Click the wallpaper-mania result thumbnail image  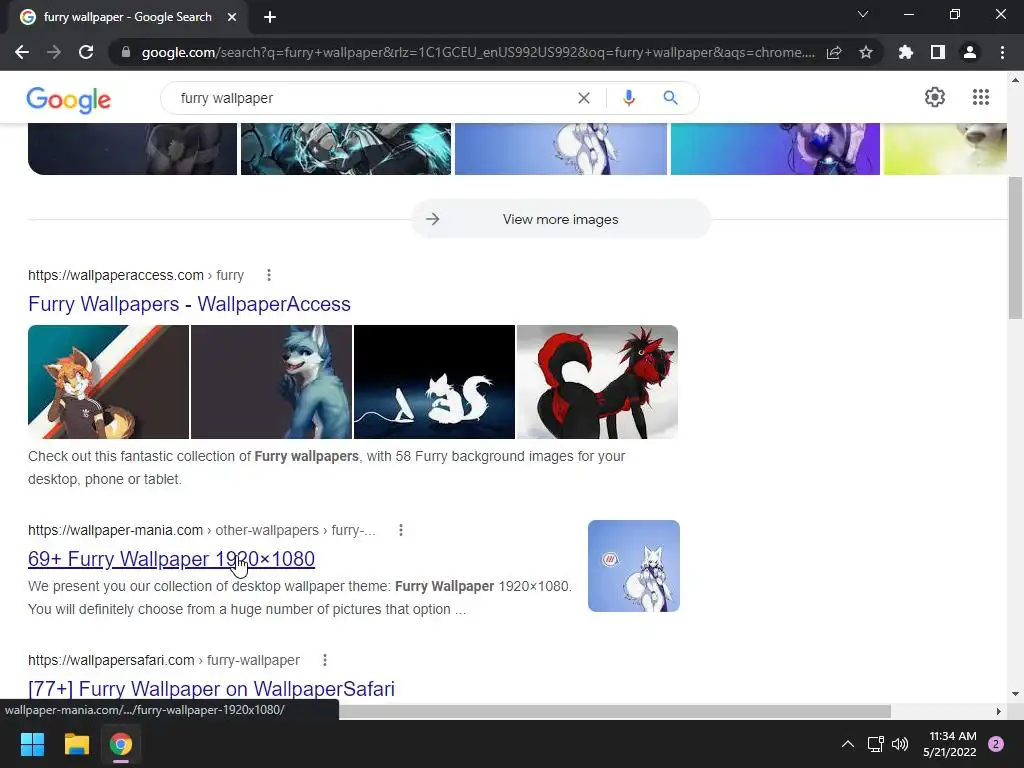click(633, 566)
